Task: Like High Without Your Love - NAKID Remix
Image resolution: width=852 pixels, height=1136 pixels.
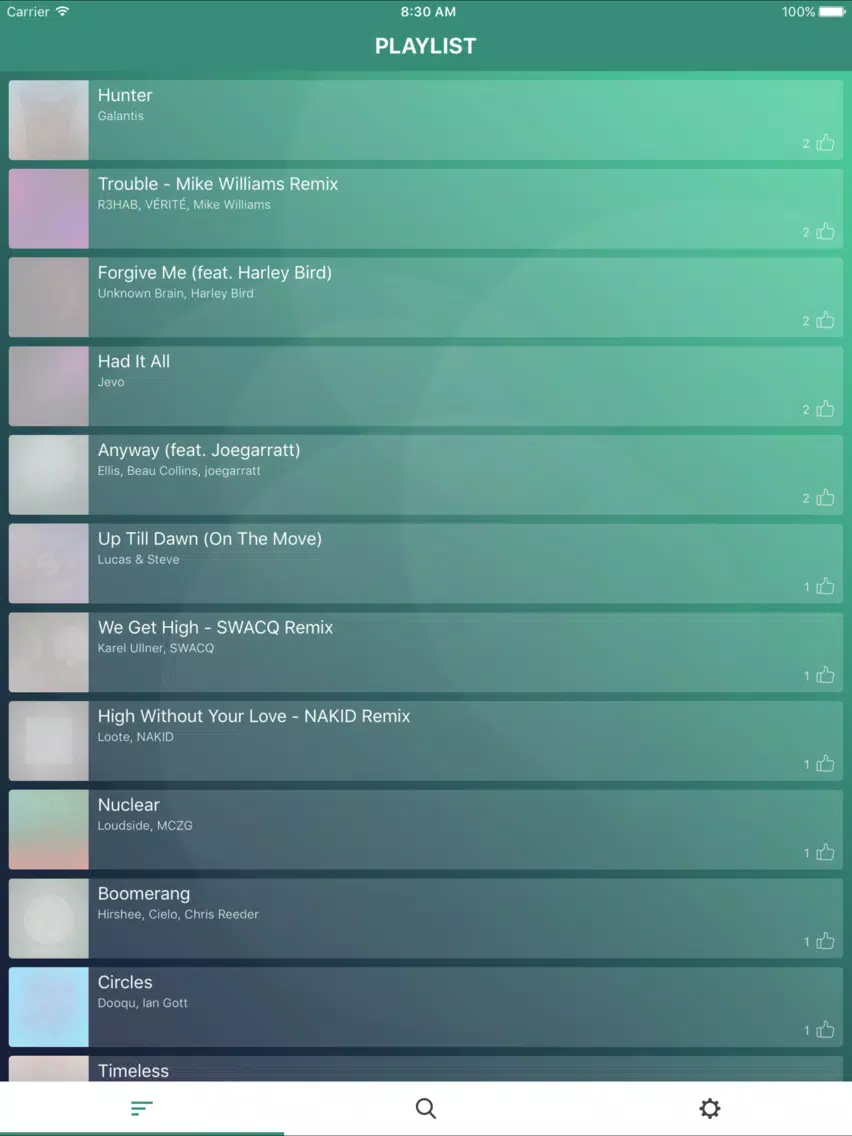Action: point(825,764)
